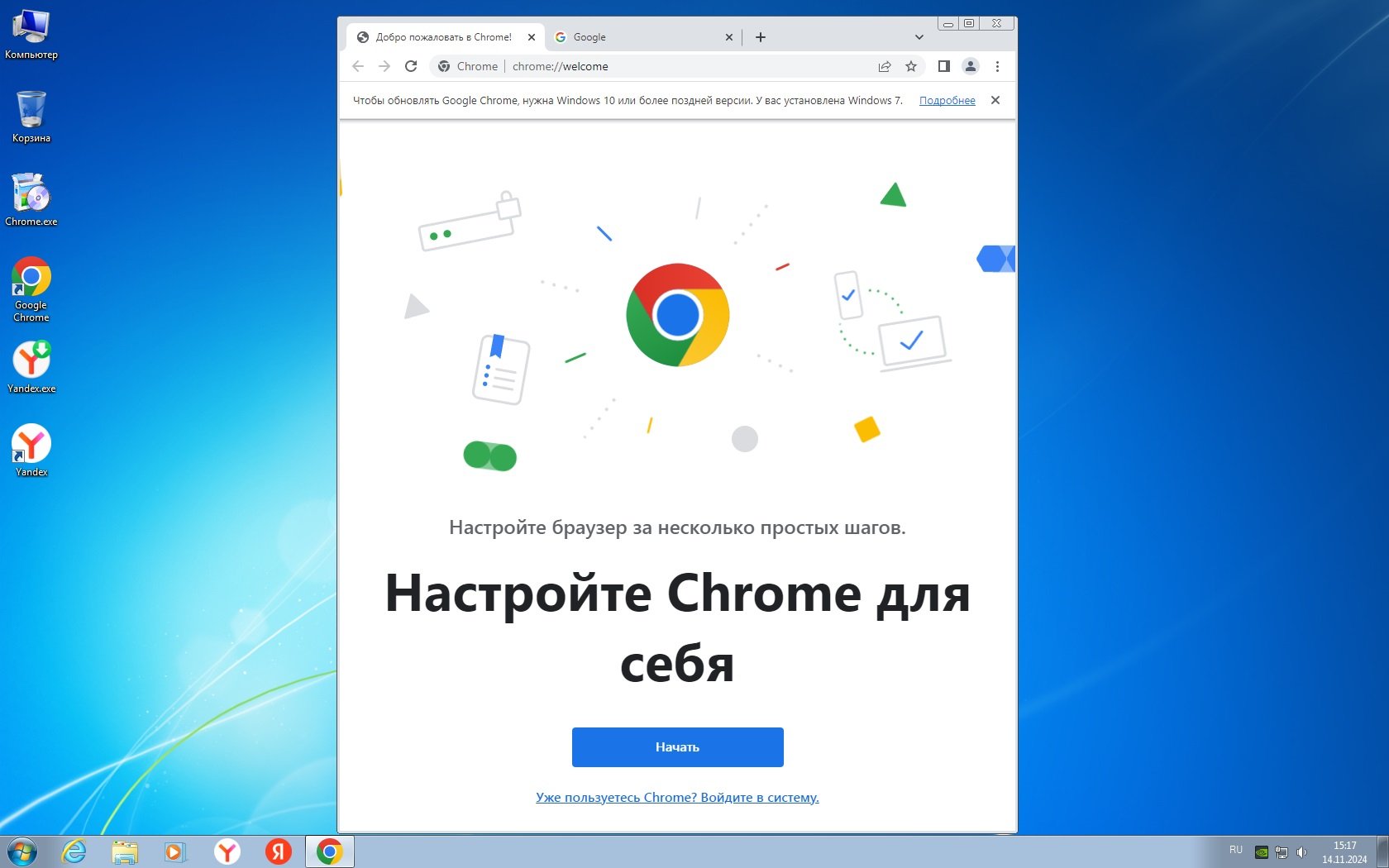1389x868 pixels.
Task: Select the 'Корзина' recycle bin icon
Action: pyautogui.click(x=31, y=117)
